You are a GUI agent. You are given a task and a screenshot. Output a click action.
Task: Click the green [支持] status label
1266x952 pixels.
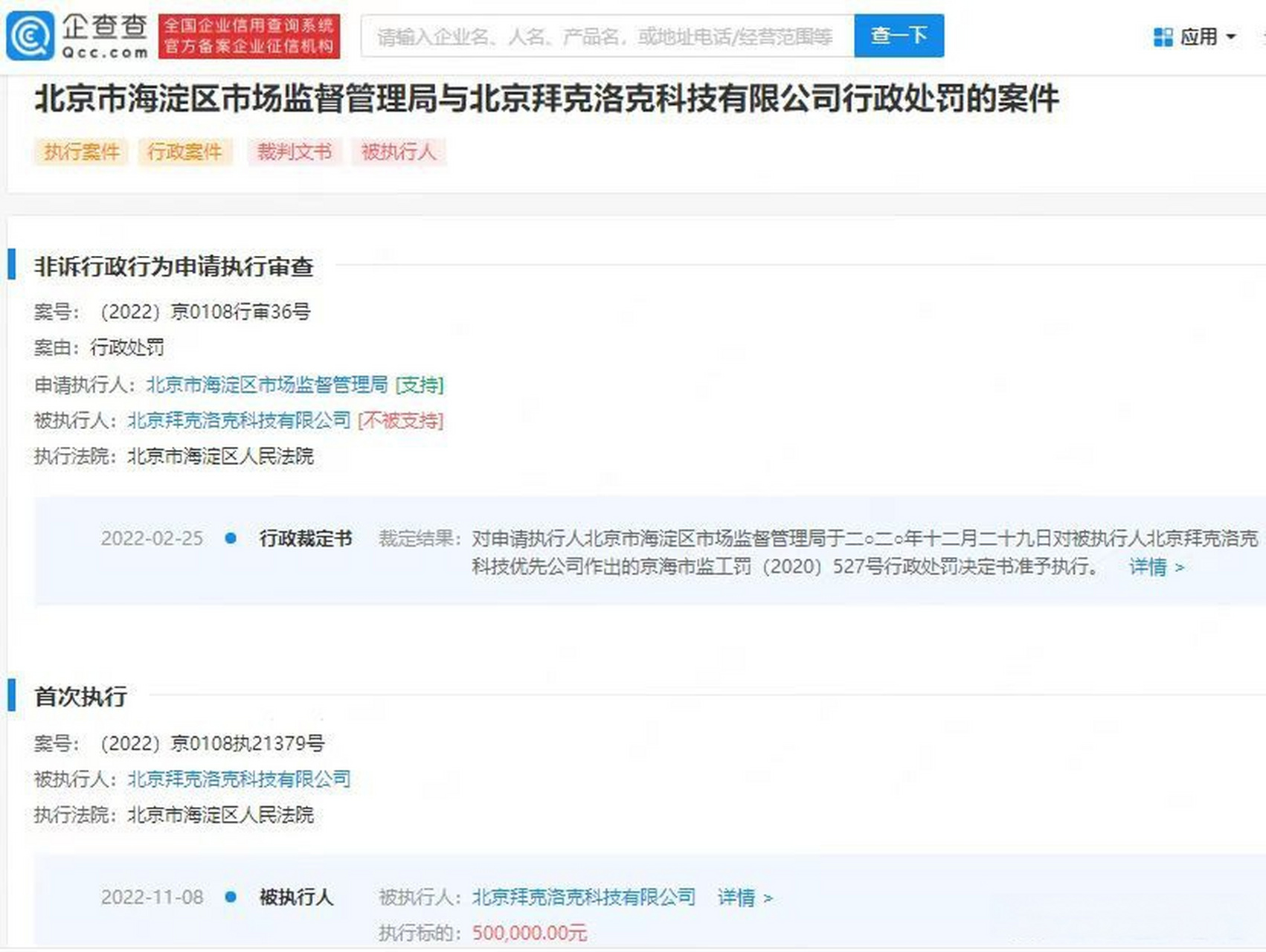(420, 385)
